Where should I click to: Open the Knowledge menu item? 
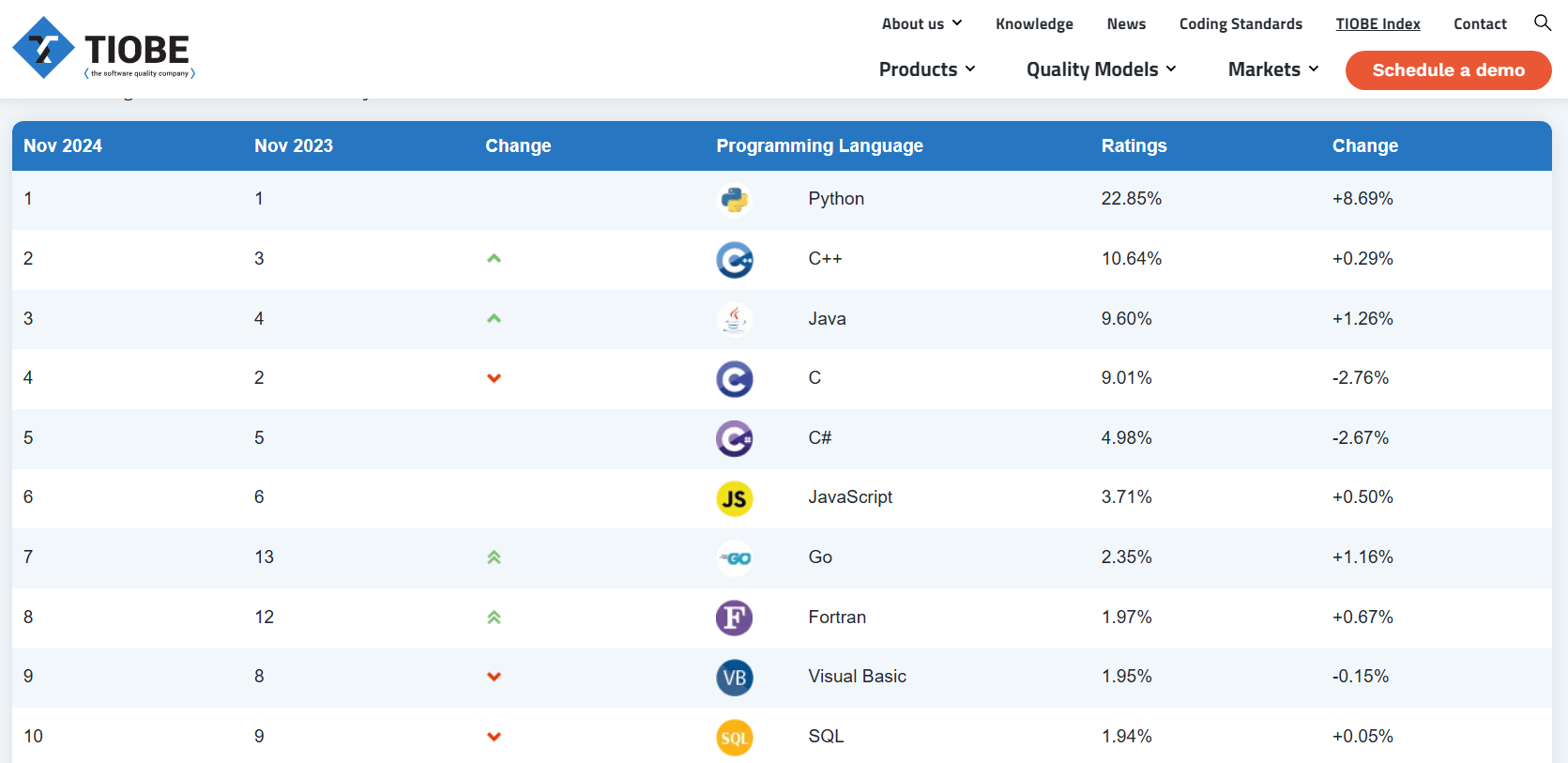[x=1034, y=23]
